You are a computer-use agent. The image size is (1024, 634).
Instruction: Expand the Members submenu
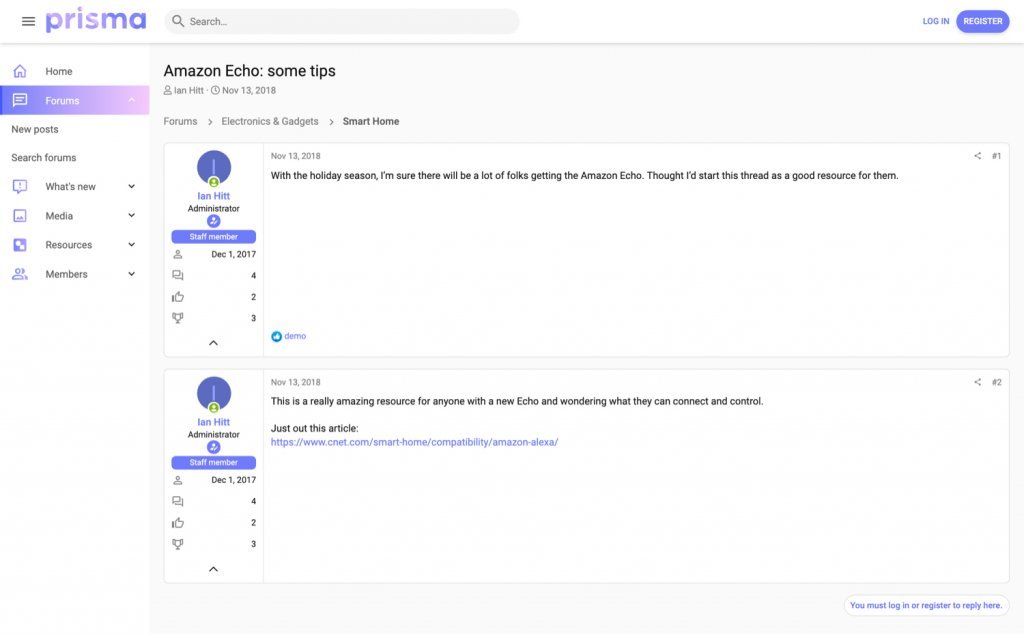[x=131, y=274]
